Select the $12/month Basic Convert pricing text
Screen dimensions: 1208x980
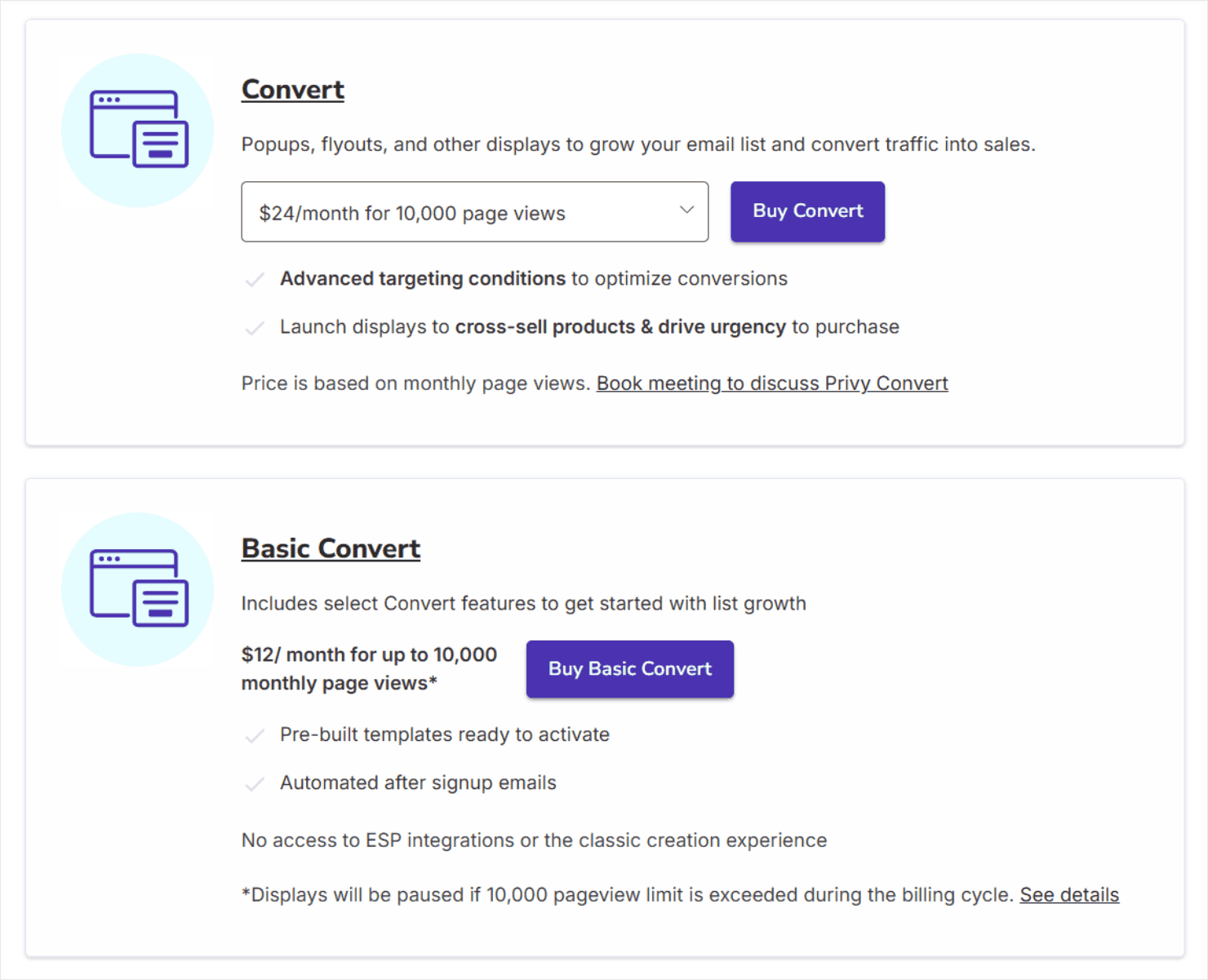[x=368, y=667]
